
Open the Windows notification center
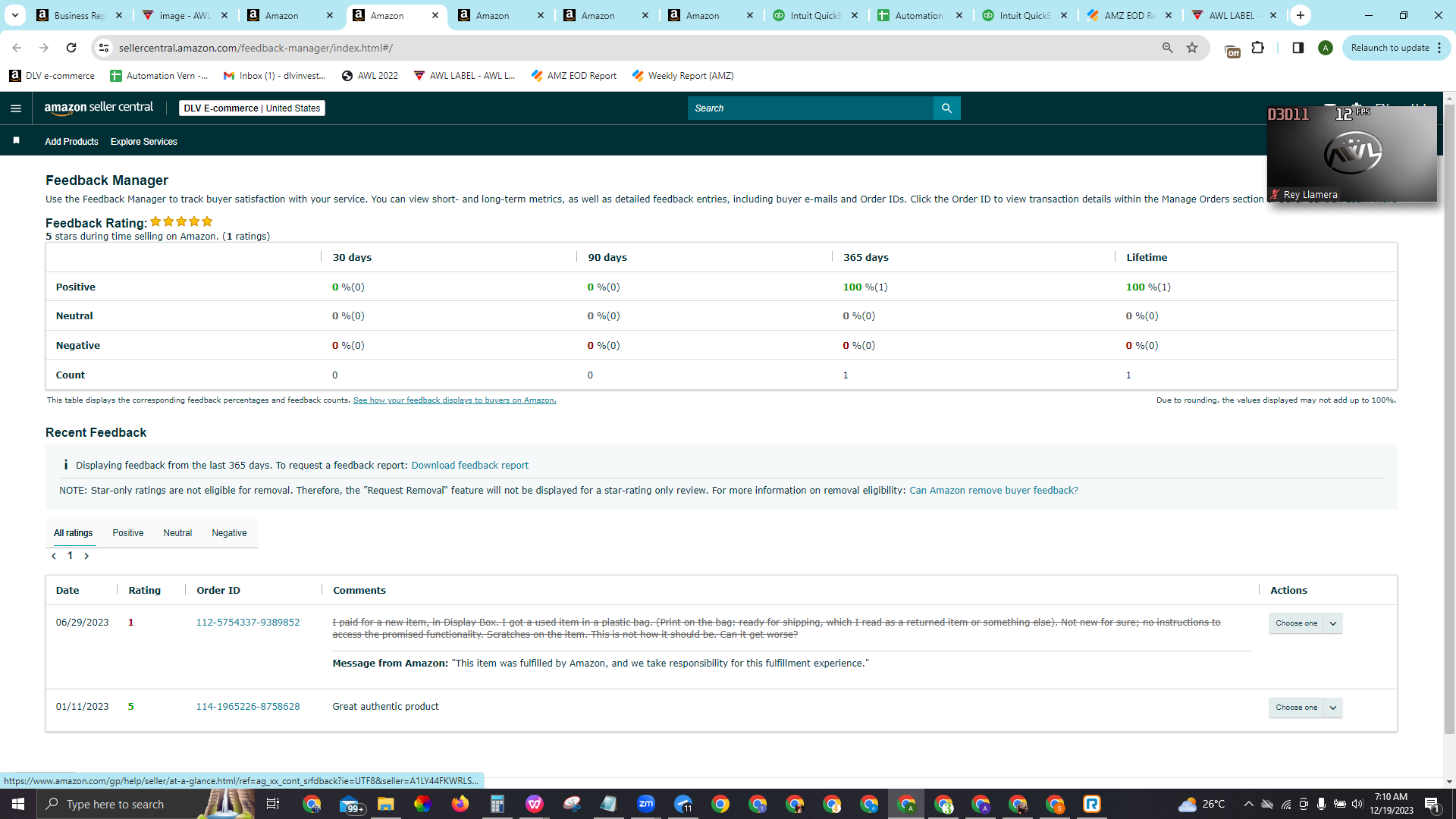coord(1432,804)
